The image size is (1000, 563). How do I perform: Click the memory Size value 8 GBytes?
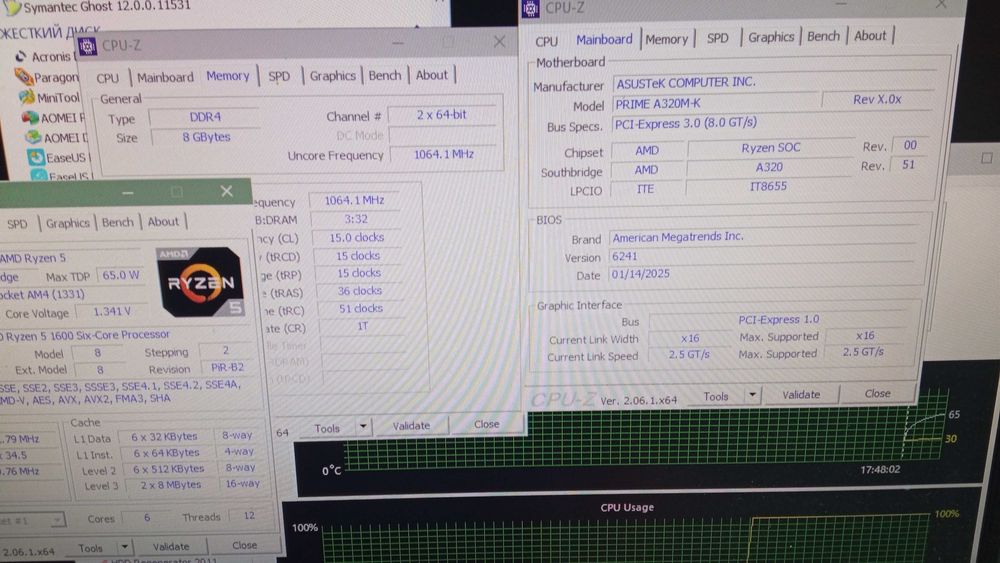(x=206, y=136)
